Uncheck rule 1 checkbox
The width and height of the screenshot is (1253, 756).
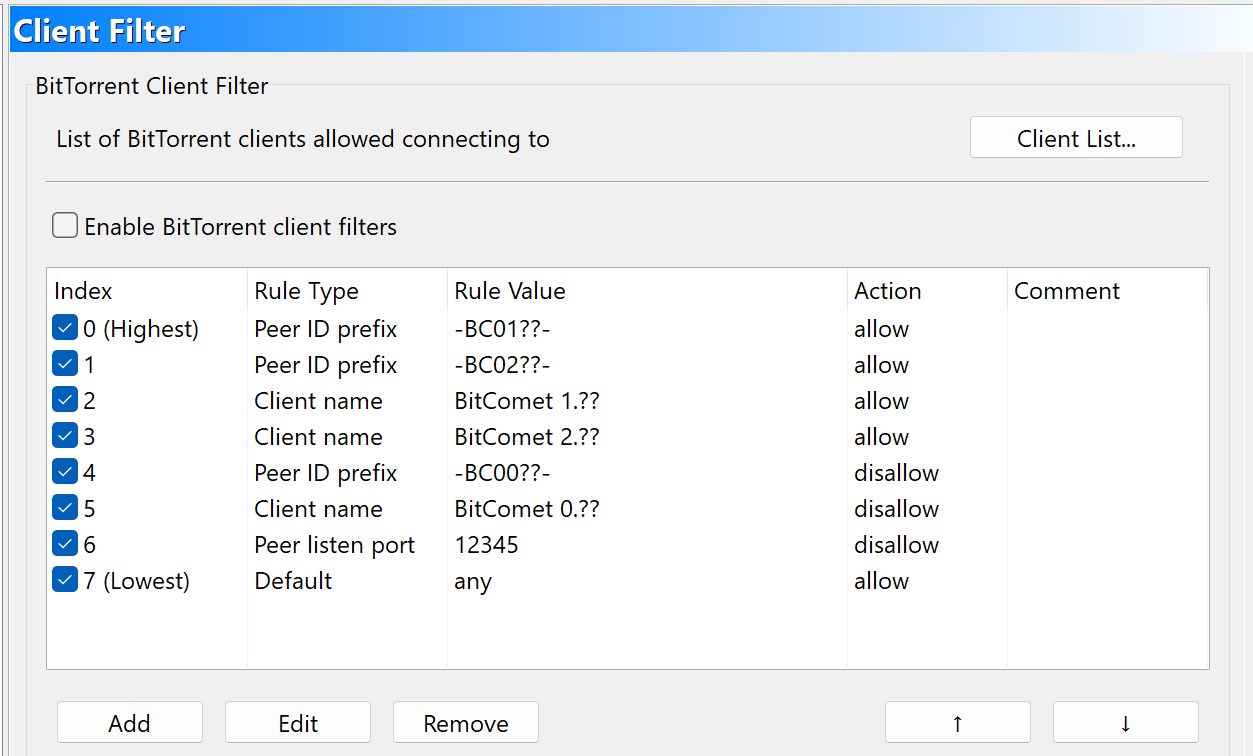tap(65, 364)
